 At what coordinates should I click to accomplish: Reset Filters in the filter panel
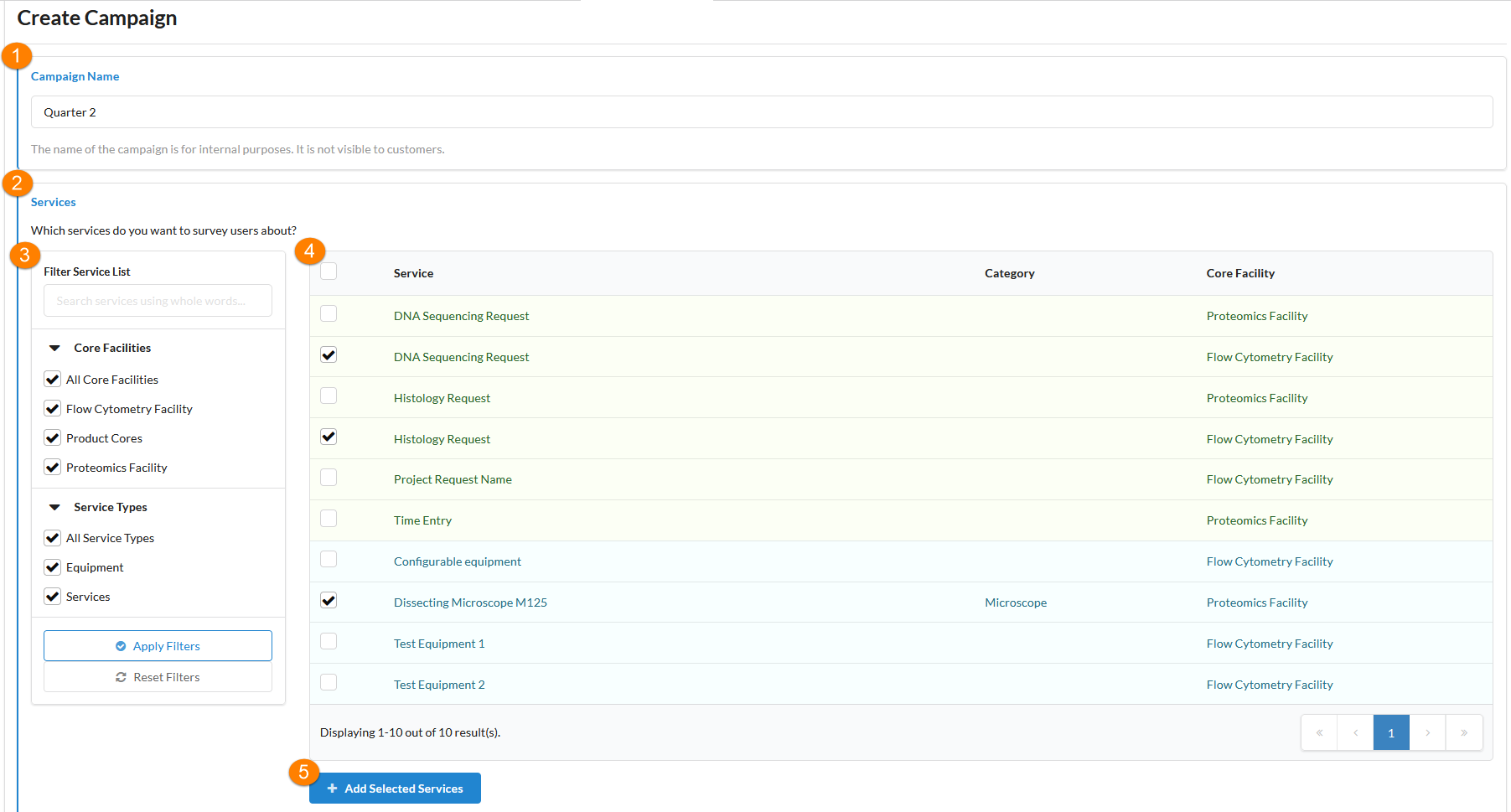tap(158, 677)
